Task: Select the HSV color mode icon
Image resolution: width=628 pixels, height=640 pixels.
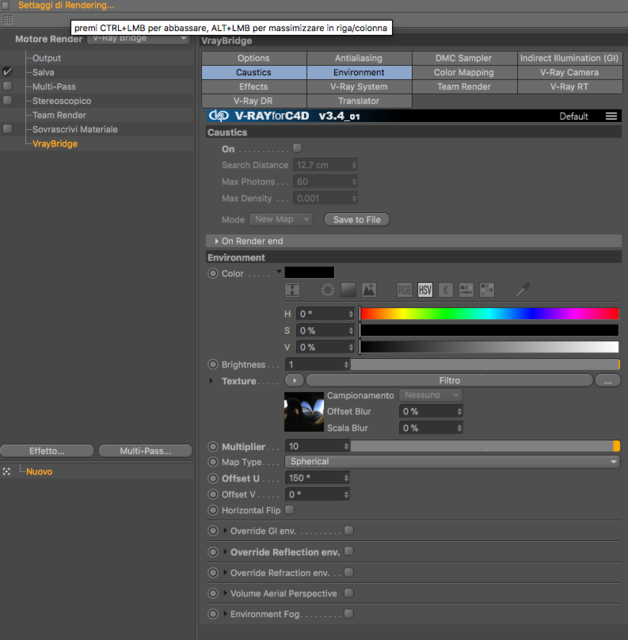Action: pos(425,290)
